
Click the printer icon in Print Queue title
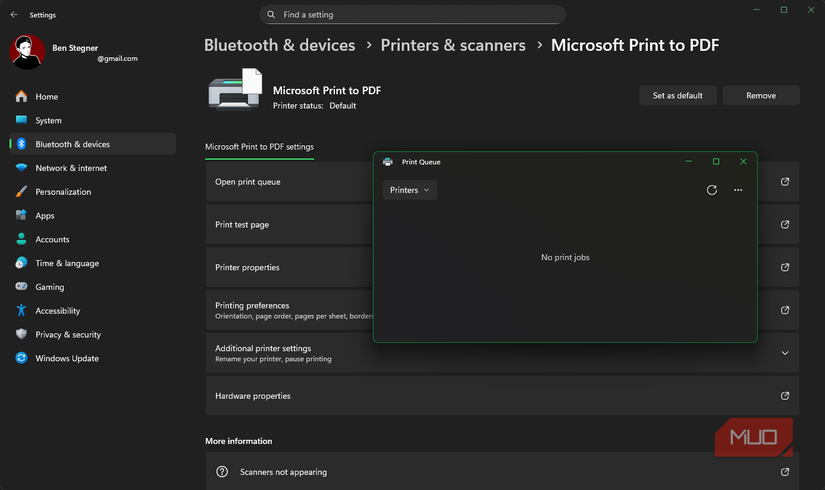388,162
